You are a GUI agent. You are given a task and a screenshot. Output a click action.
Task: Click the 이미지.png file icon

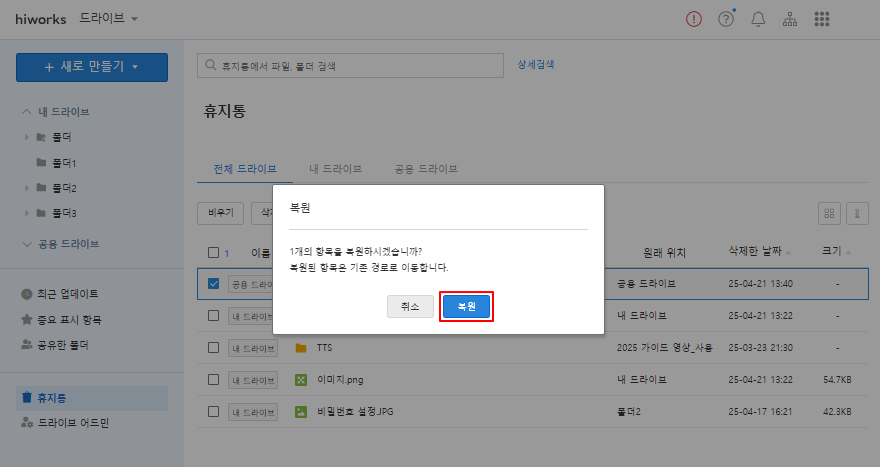click(300, 380)
